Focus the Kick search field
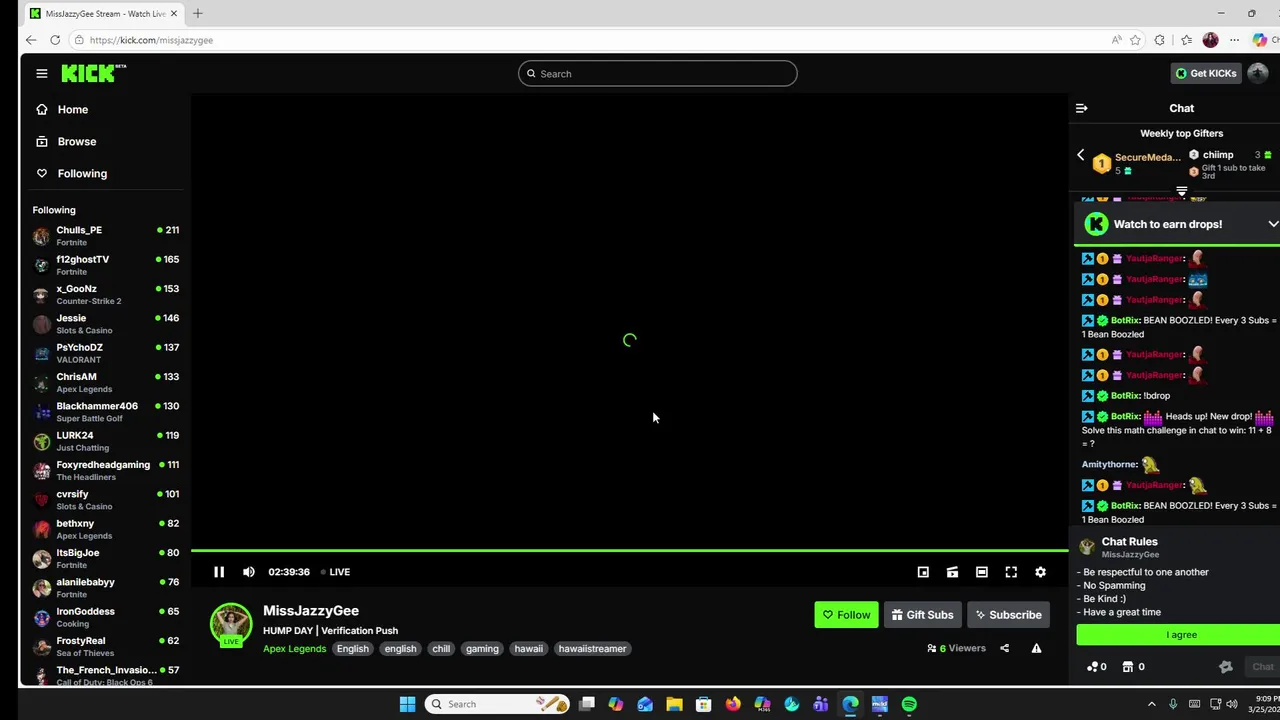Screen dimensions: 1280x720 [658, 74]
